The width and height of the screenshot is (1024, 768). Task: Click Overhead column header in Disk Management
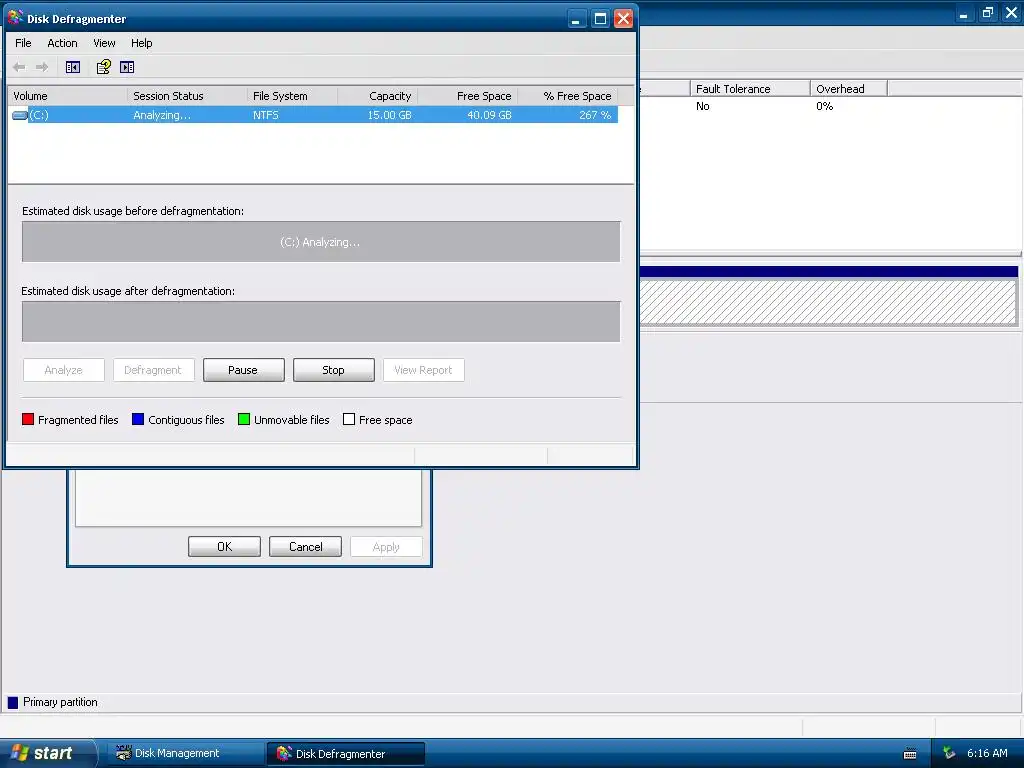[x=848, y=89]
